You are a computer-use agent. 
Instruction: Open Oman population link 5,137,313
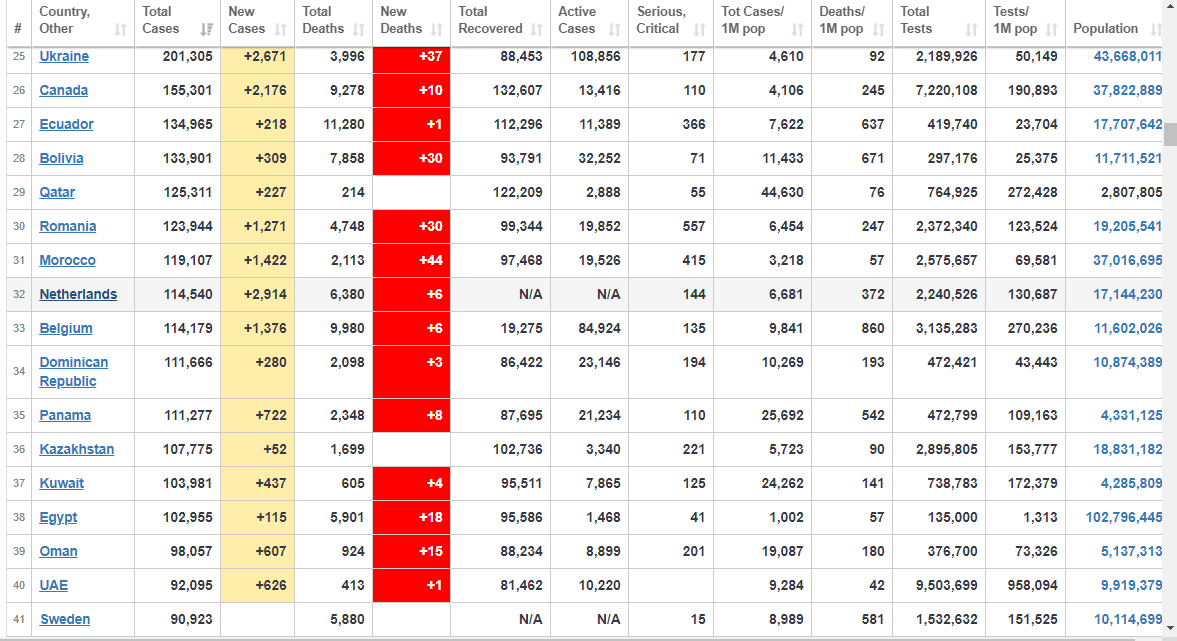1131,551
